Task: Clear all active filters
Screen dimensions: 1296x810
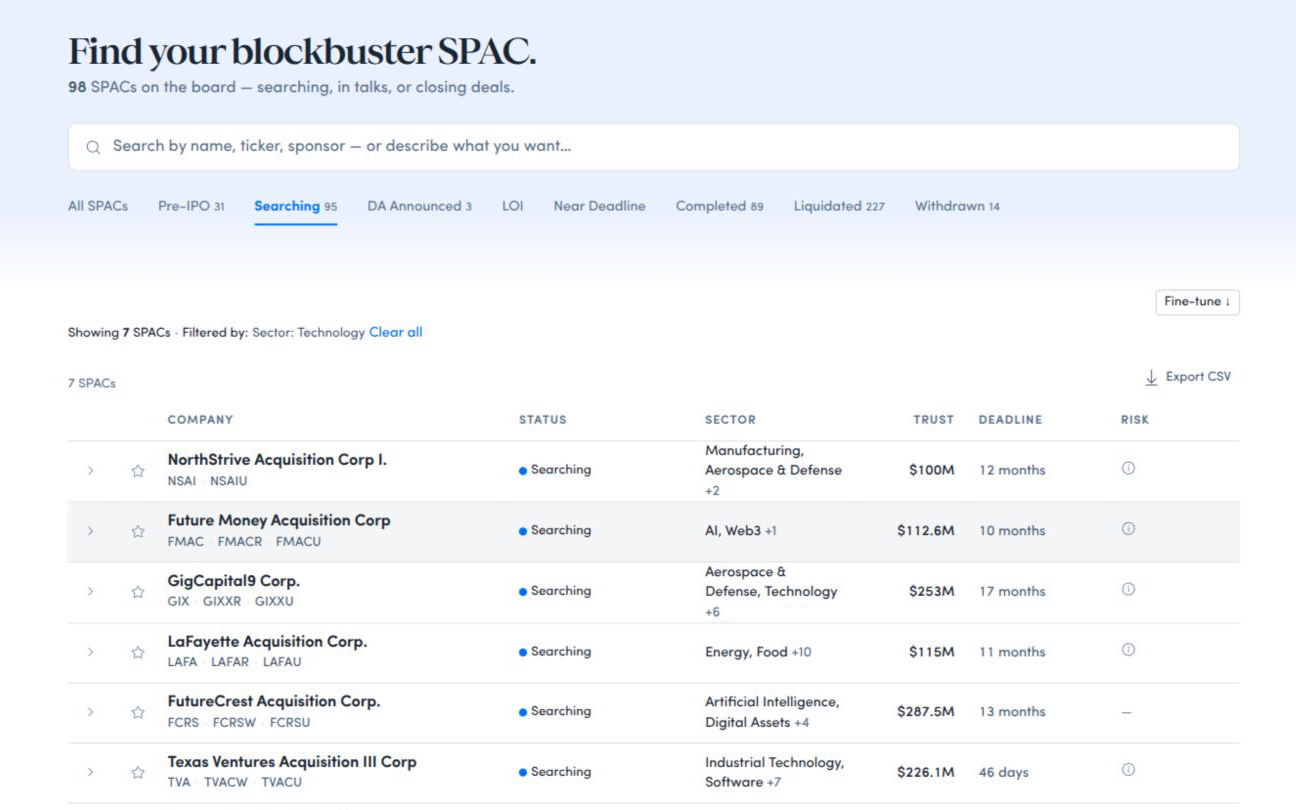Action: tap(396, 332)
